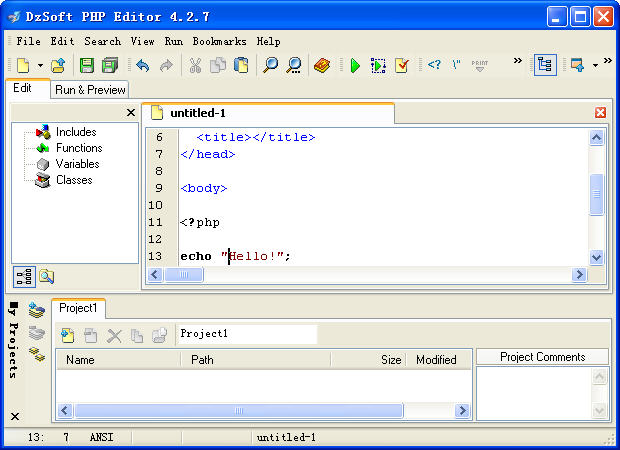Toggle the code explorer tree panel button
This screenshot has width=620, height=450.
tap(545, 65)
